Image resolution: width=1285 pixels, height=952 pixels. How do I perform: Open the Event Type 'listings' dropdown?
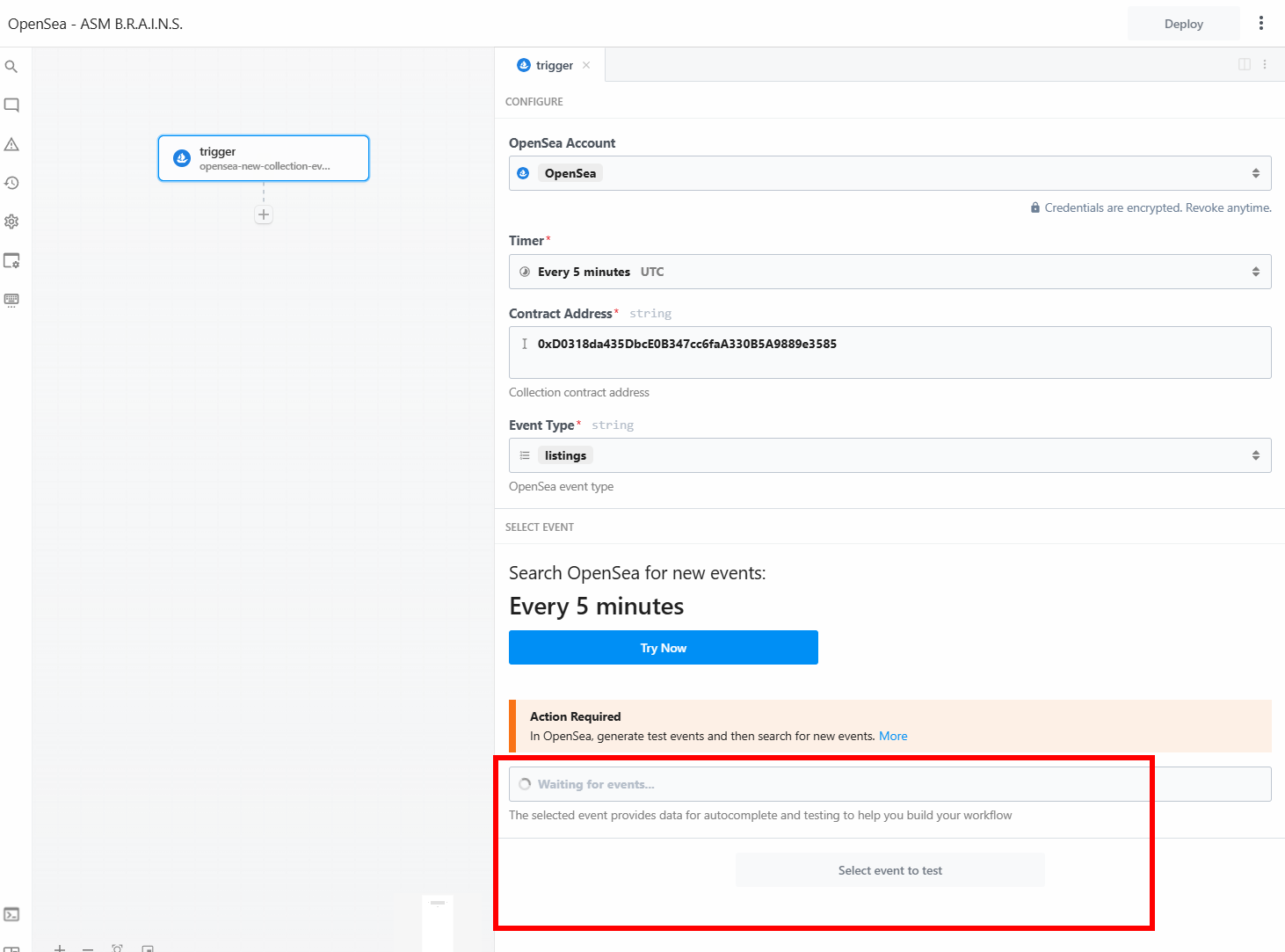889,455
